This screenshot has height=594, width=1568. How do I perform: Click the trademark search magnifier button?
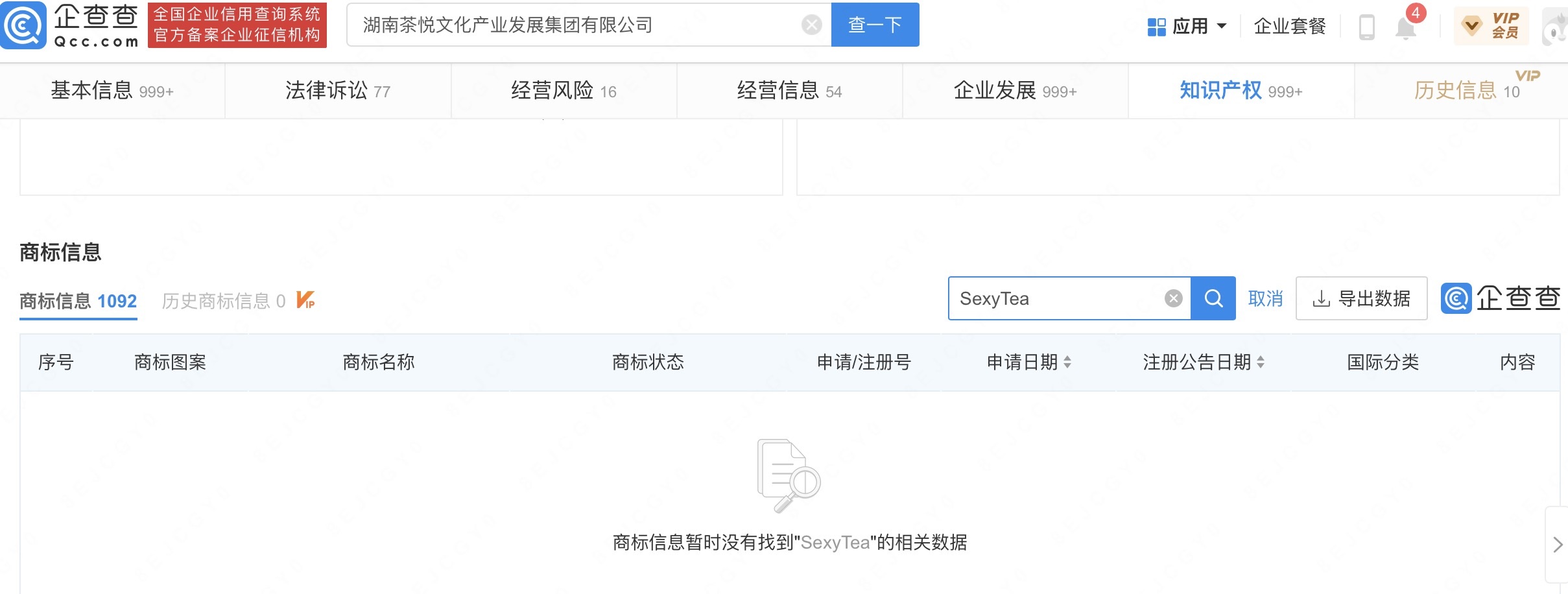coord(1213,298)
